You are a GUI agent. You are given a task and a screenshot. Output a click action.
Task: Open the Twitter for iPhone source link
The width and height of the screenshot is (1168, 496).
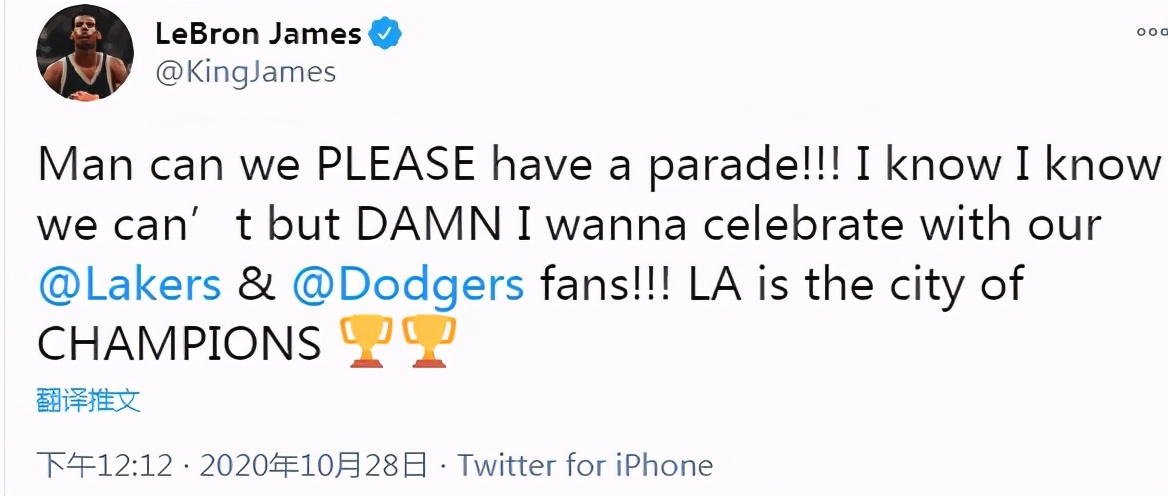[585, 465]
